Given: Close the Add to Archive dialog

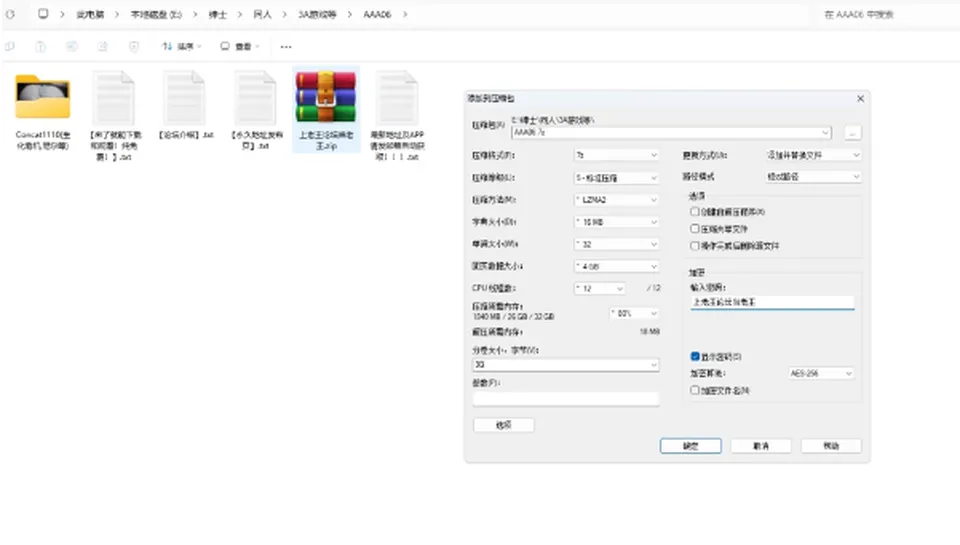Looking at the screenshot, I should tap(860, 99).
